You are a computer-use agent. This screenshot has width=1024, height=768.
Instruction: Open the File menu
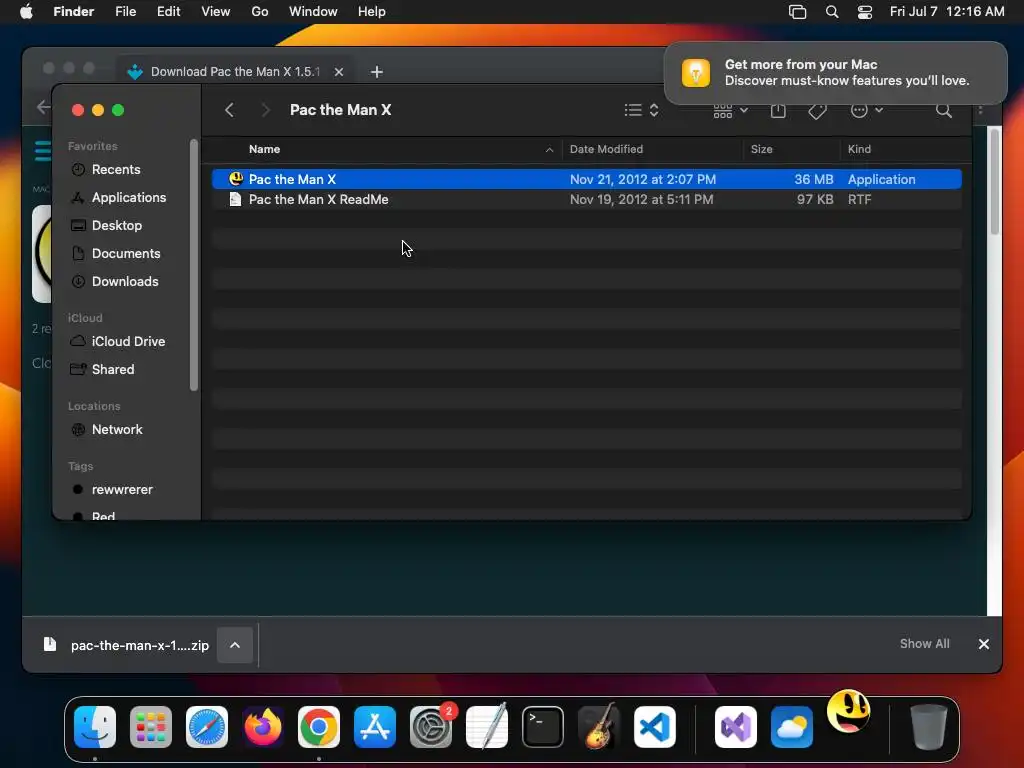(x=125, y=12)
